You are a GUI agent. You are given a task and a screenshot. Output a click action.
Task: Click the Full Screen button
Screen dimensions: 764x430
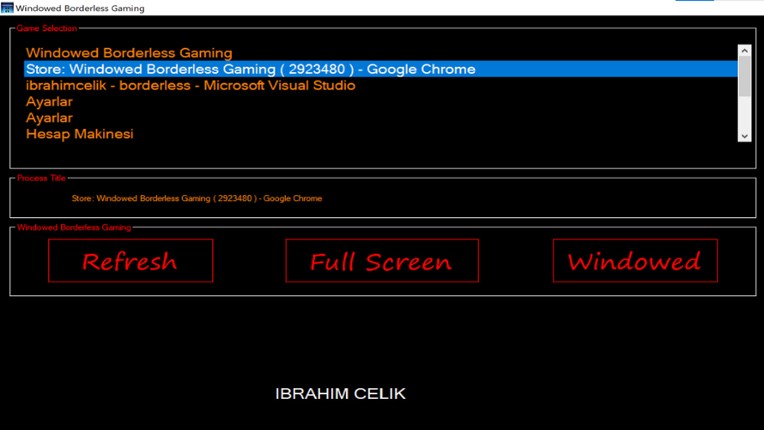coord(382,261)
